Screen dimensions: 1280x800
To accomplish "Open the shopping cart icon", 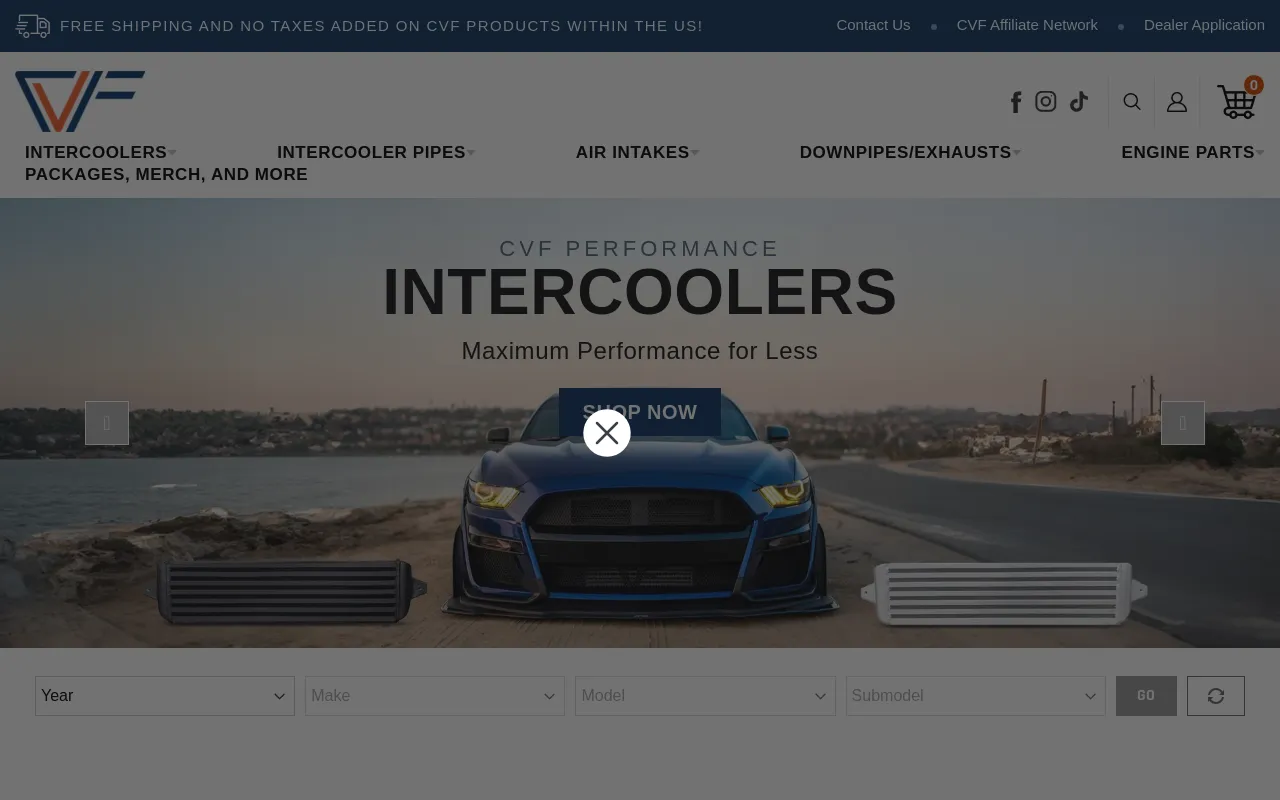I will [1237, 103].
